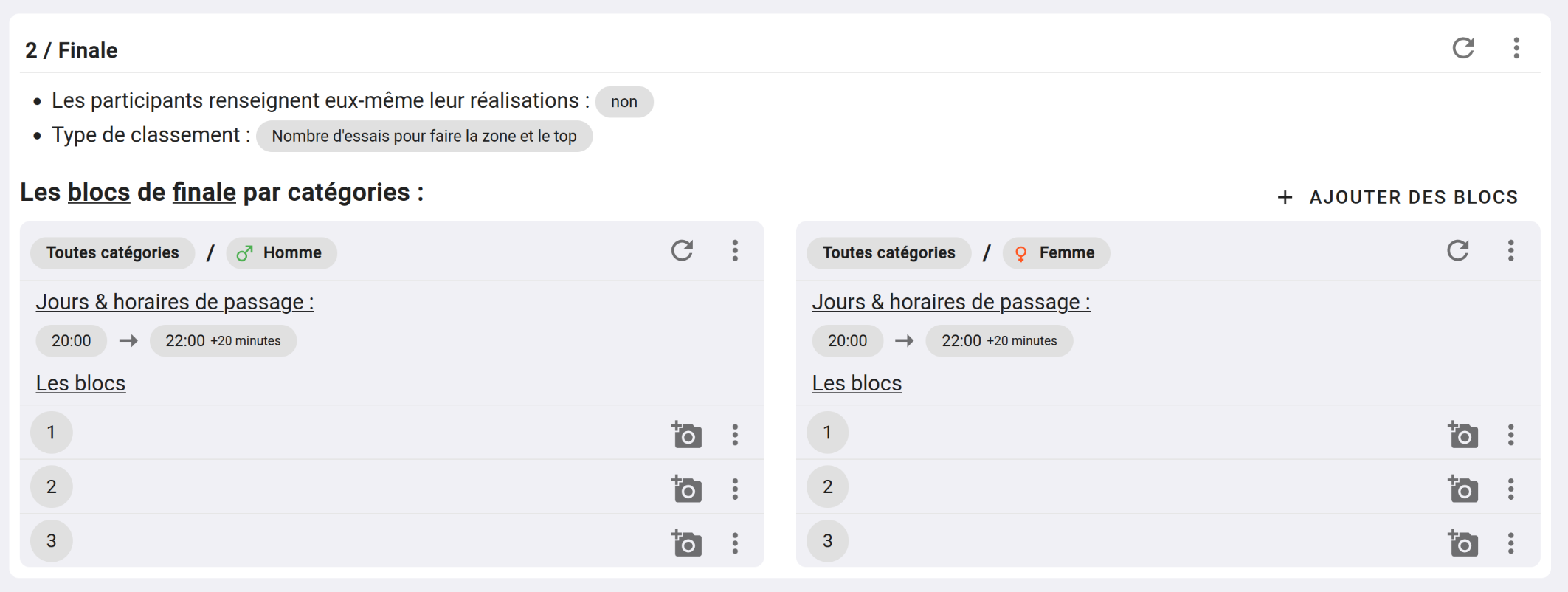Open options menu for Homme bloc 1
This screenshot has height=592, width=1568.
point(735,435)
